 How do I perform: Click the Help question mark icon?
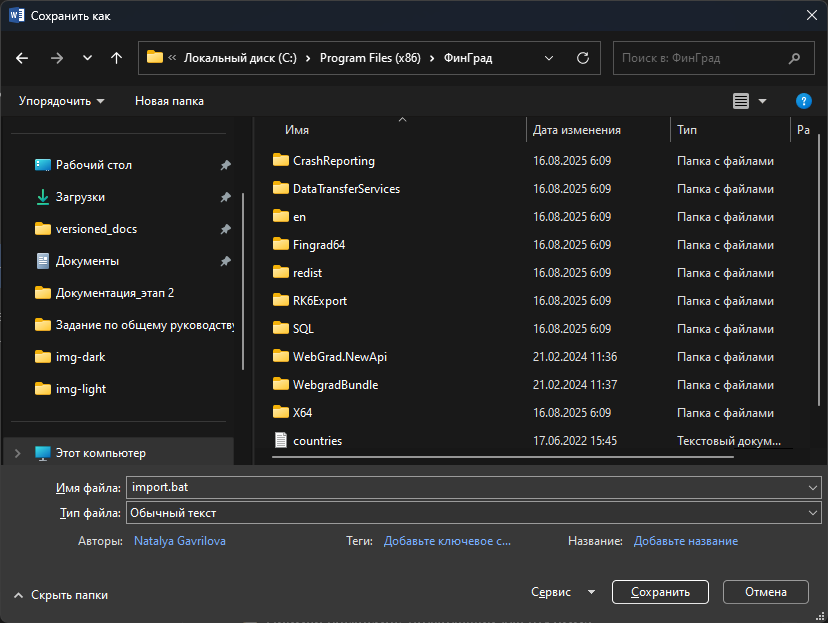[803, 101]
